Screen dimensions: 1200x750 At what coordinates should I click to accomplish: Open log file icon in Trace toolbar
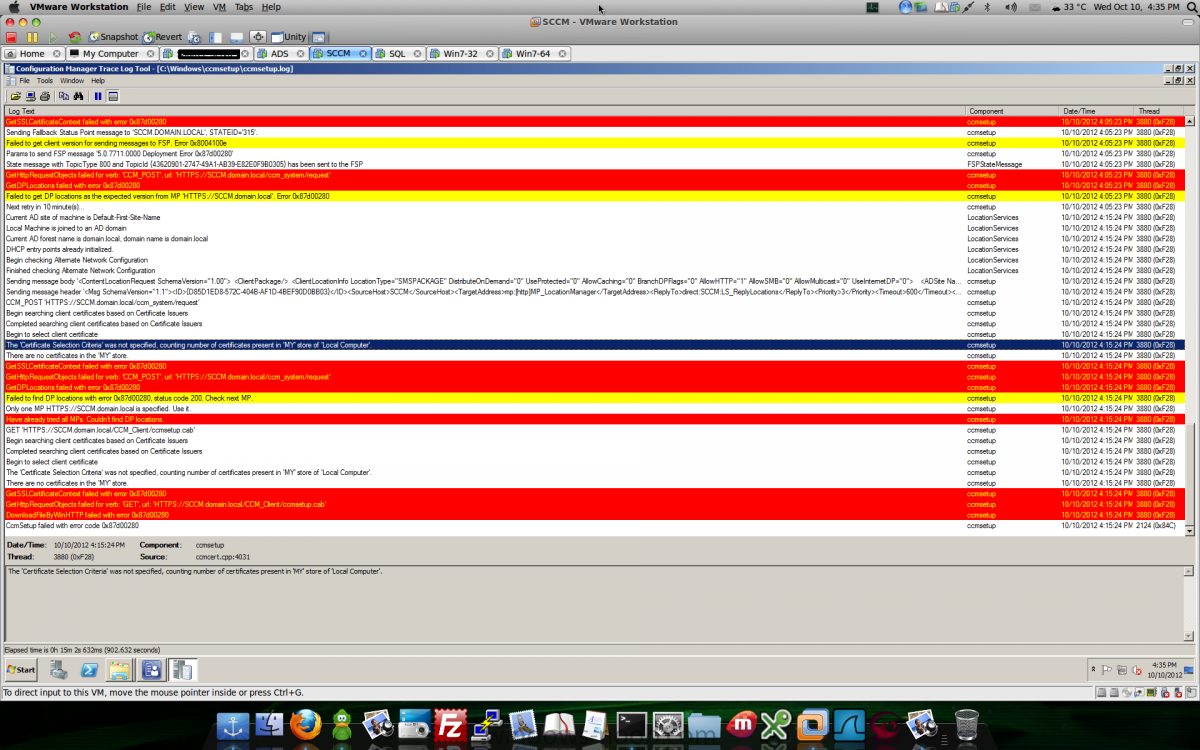[16, 96]
